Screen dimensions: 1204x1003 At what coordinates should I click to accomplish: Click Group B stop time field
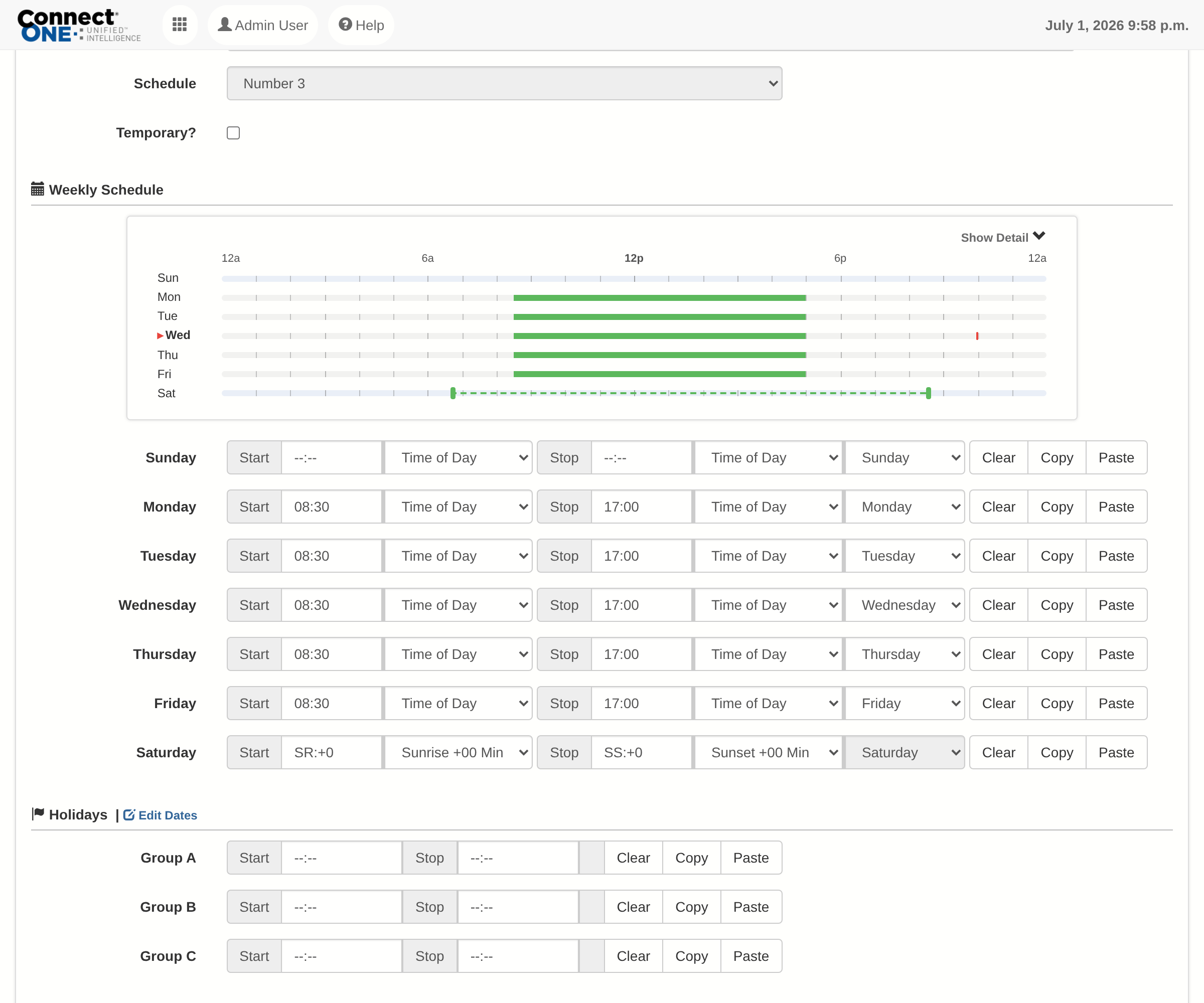(x=518, y=907)
